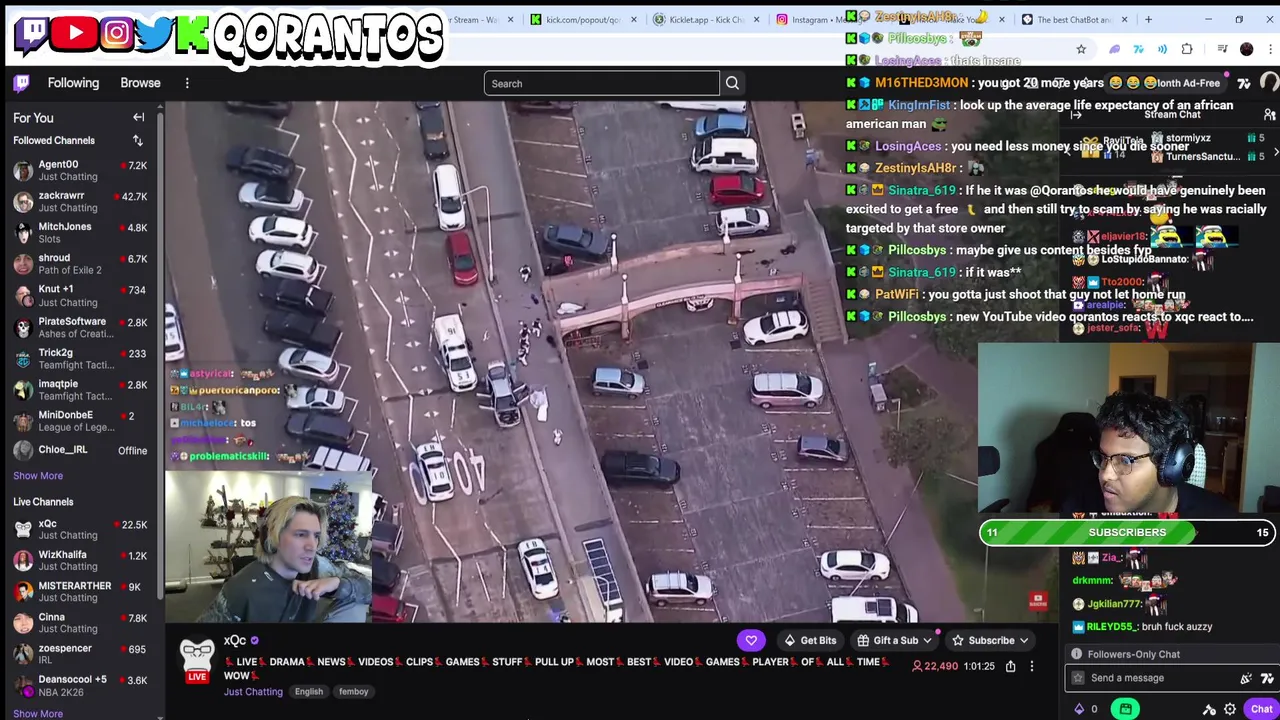Viewport: 1280px width, 720px height.
Task: Click the share stream icon
Action: coord(1010,666)
